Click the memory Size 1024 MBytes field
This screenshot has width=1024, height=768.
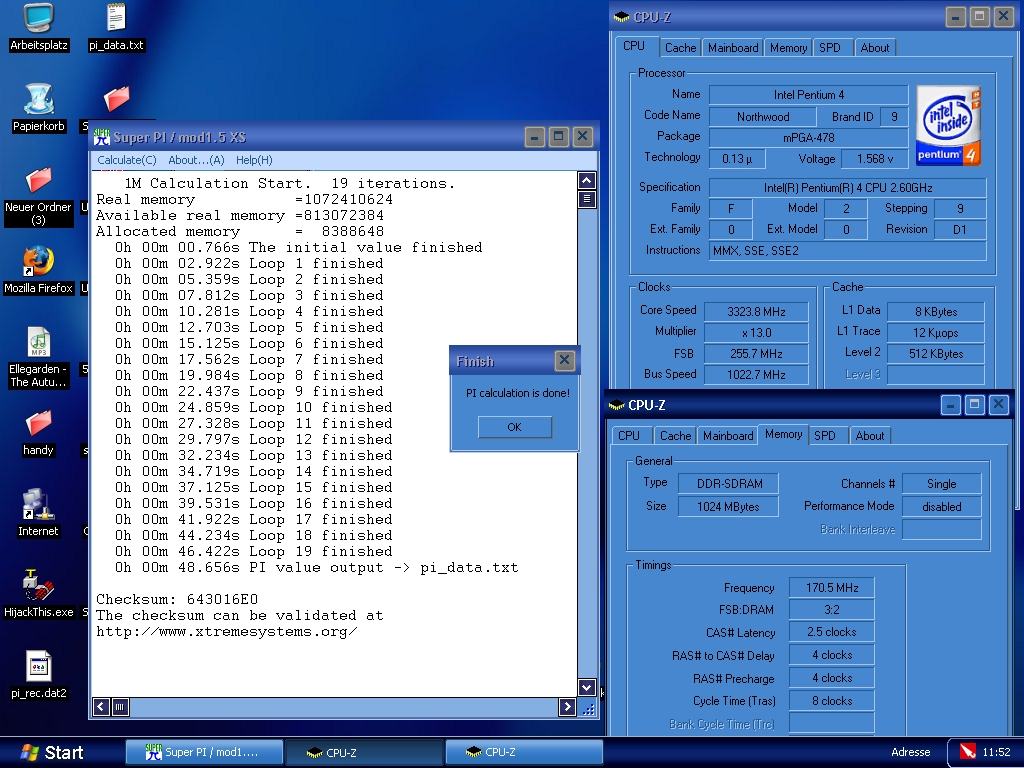(x=729, y=507)
